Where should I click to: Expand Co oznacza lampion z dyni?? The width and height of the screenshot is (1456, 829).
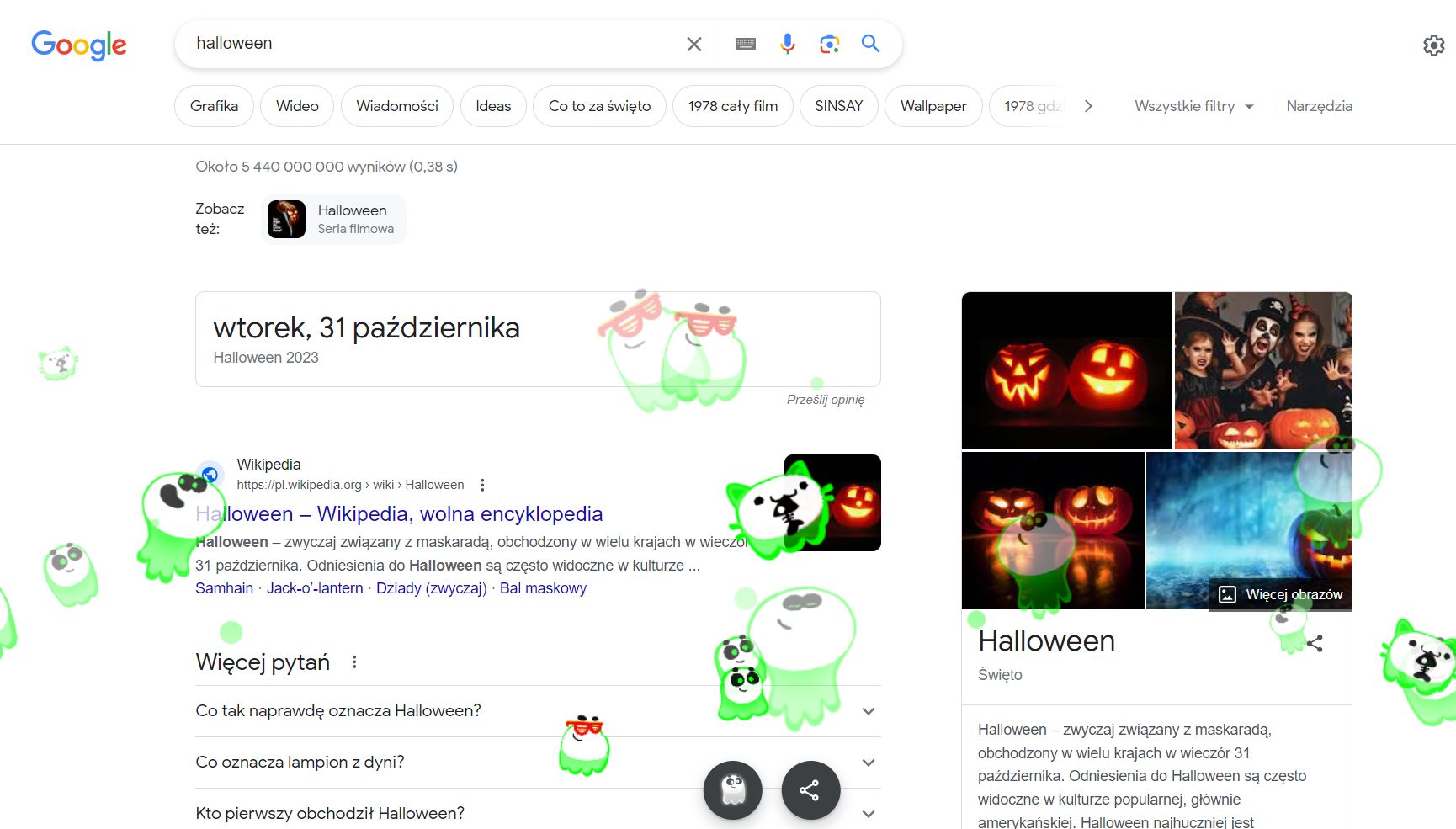point(538,763)
